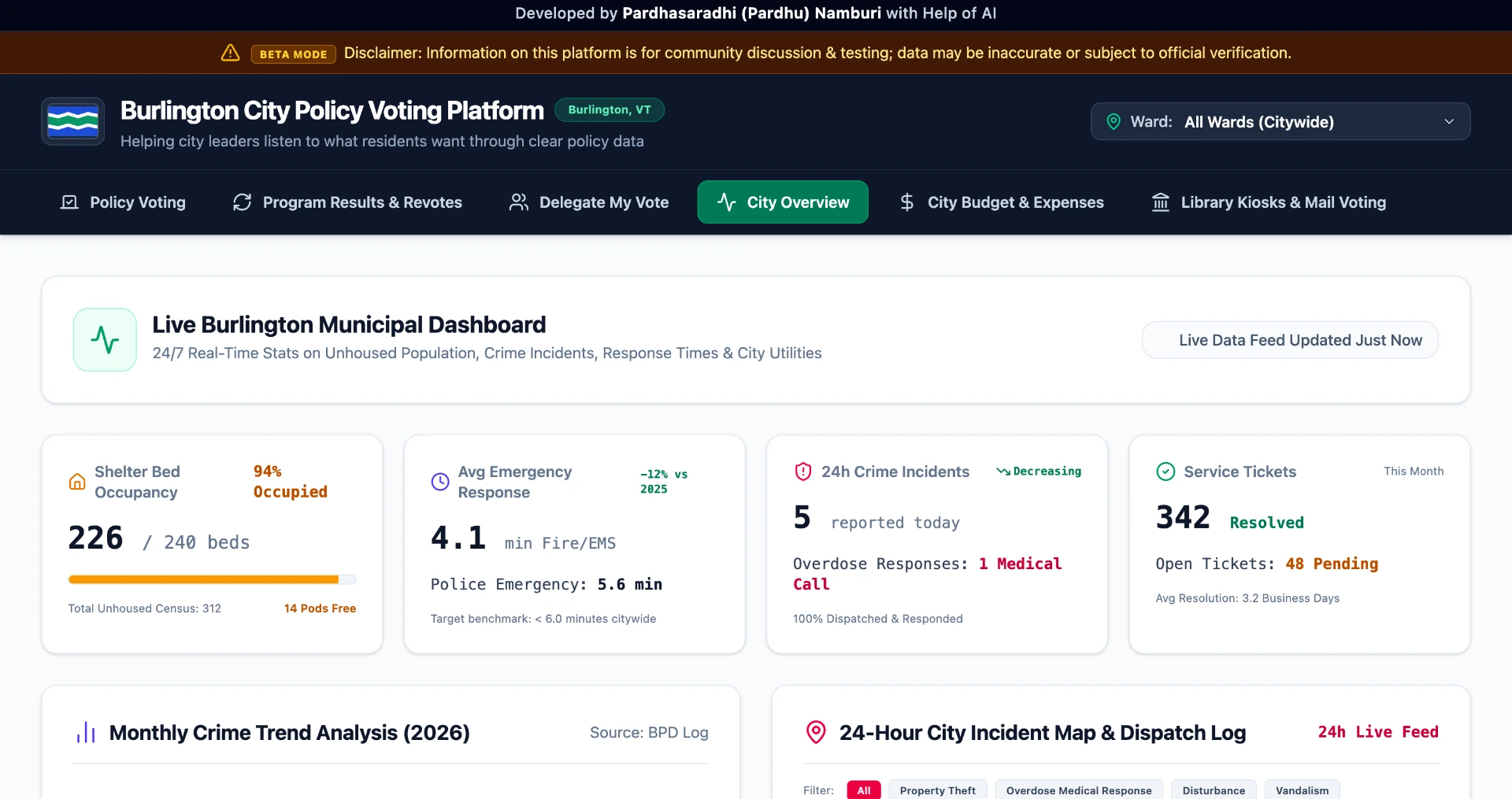1512x799 pixels.
Task: Filter incidents by Property Theft
Action: (938, 790)
